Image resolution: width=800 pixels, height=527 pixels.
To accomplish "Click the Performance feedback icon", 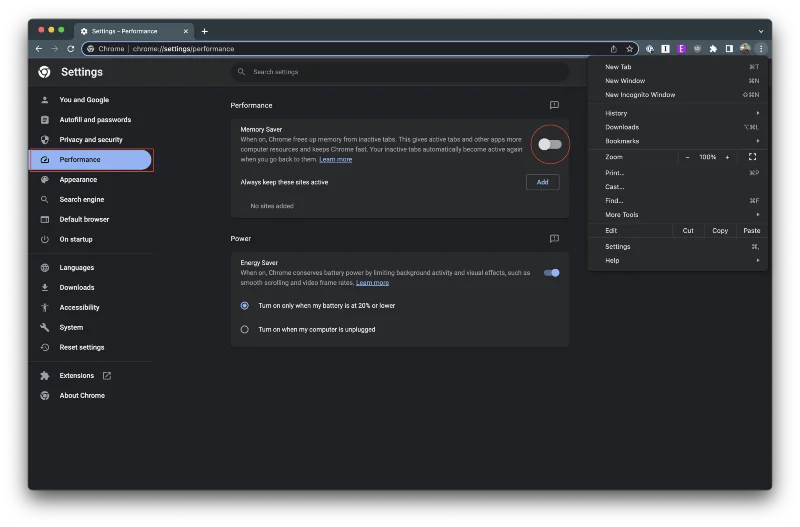I will click(554, 105).
